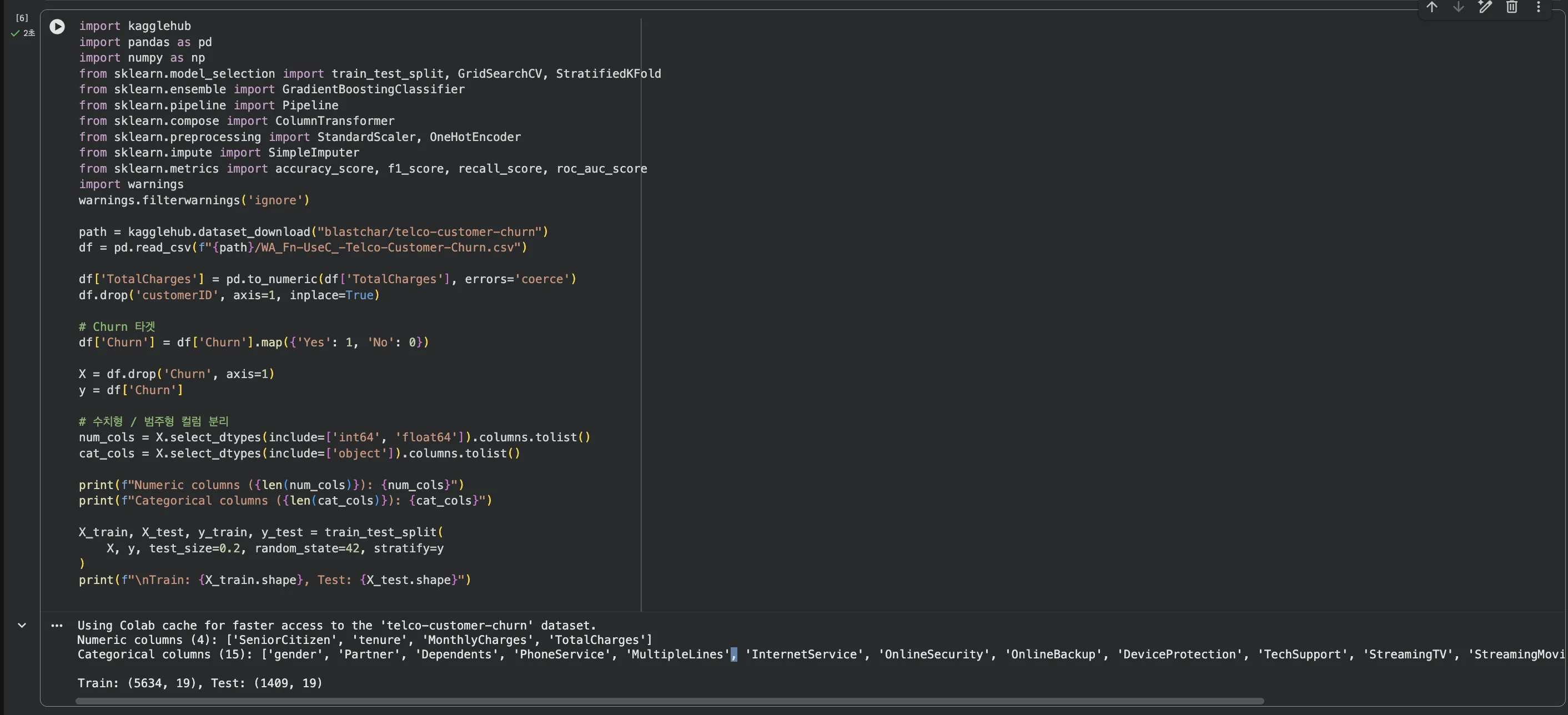Open the AI edit pencil tool
Image resolution: width=1568 pixels, height=715 pixels.
(1485, 7)
